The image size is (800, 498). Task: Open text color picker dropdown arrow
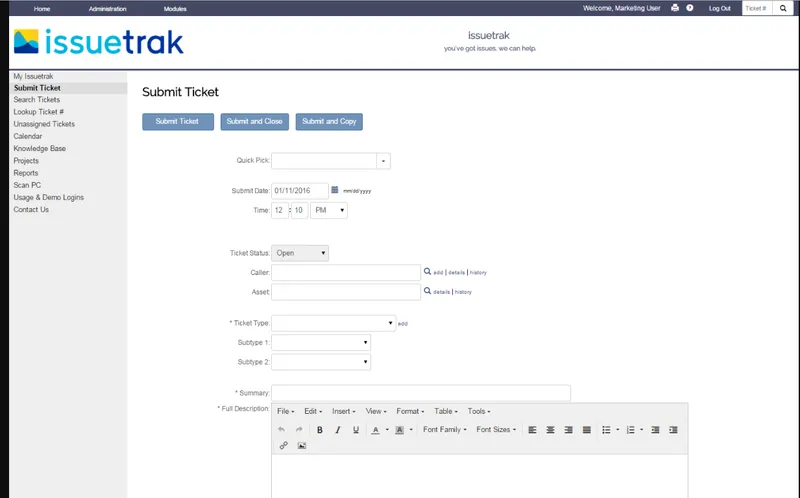(387, 430)
